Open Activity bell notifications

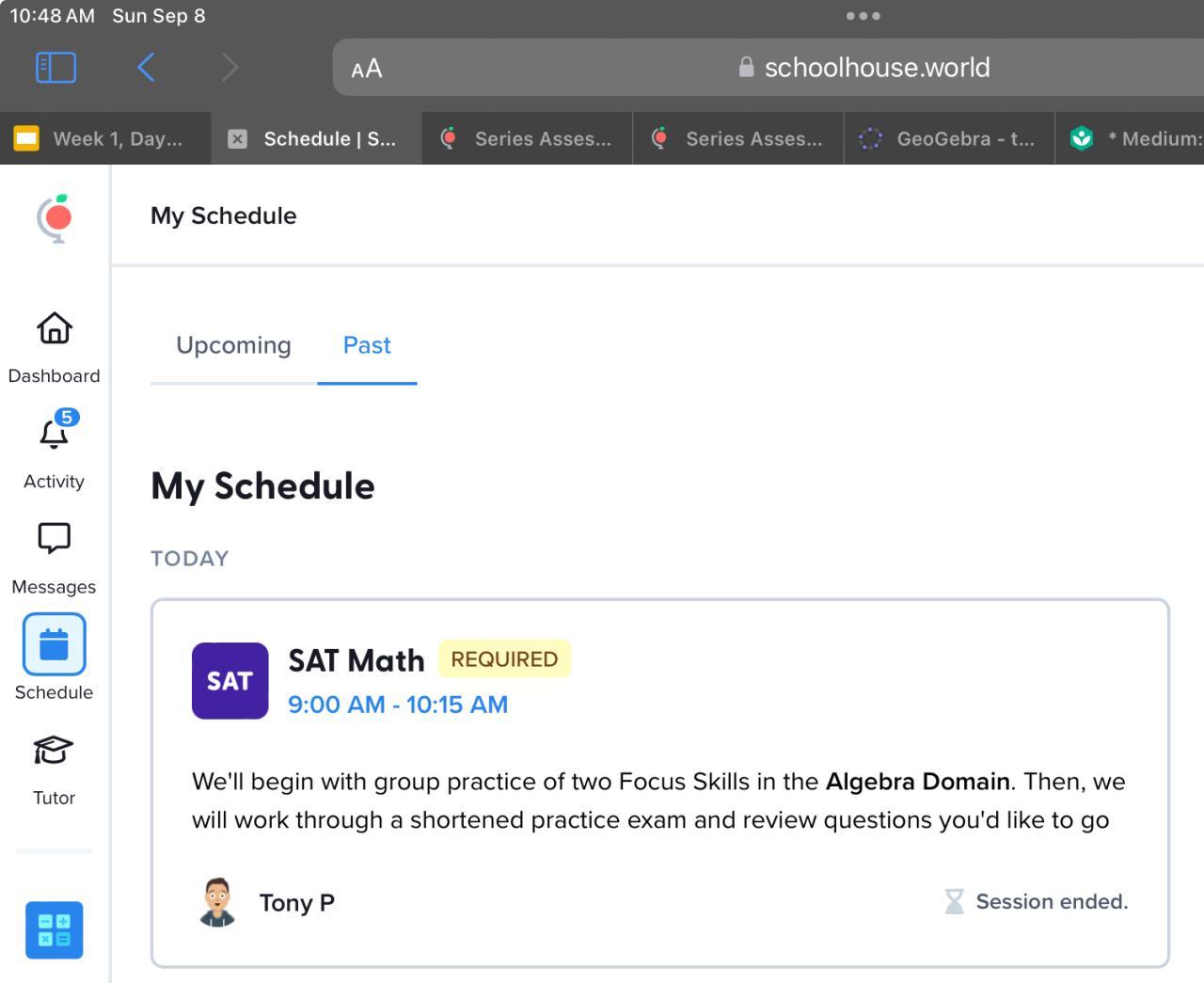coord(55,435)
